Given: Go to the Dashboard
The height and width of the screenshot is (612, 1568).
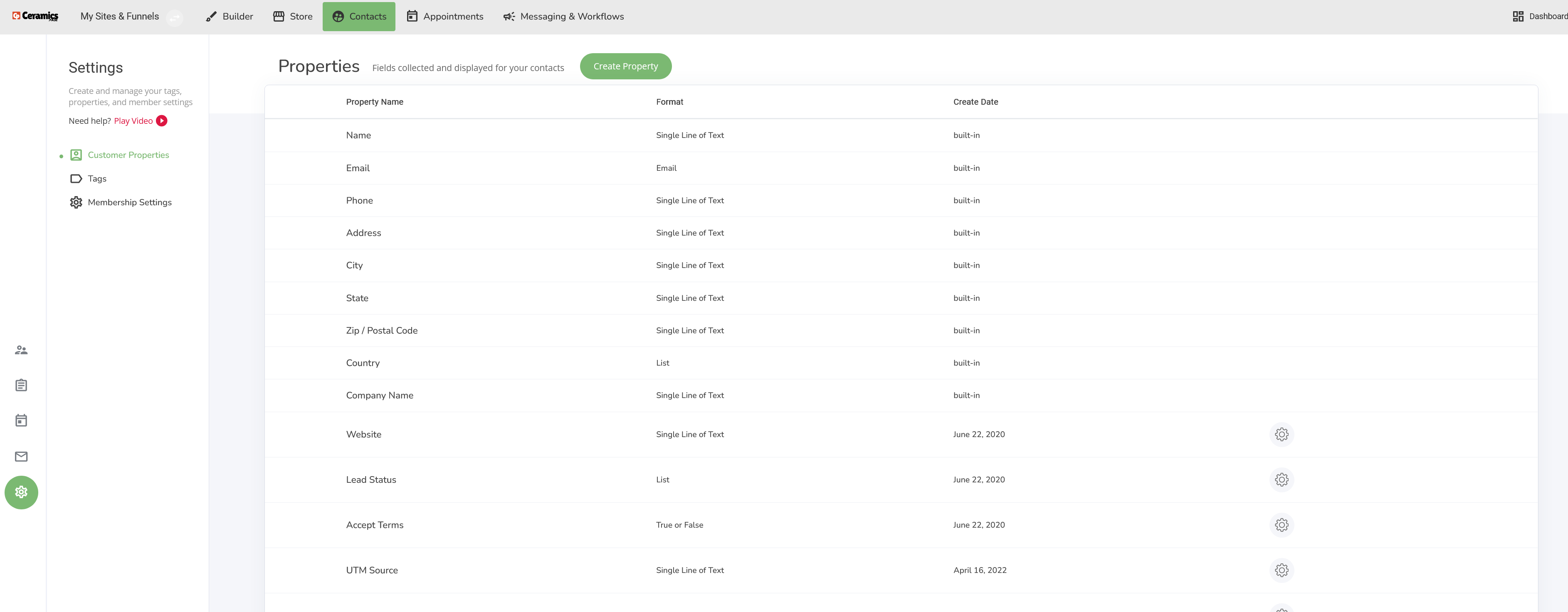Looking at the screenshot, I should click(x=1540, y=17).
